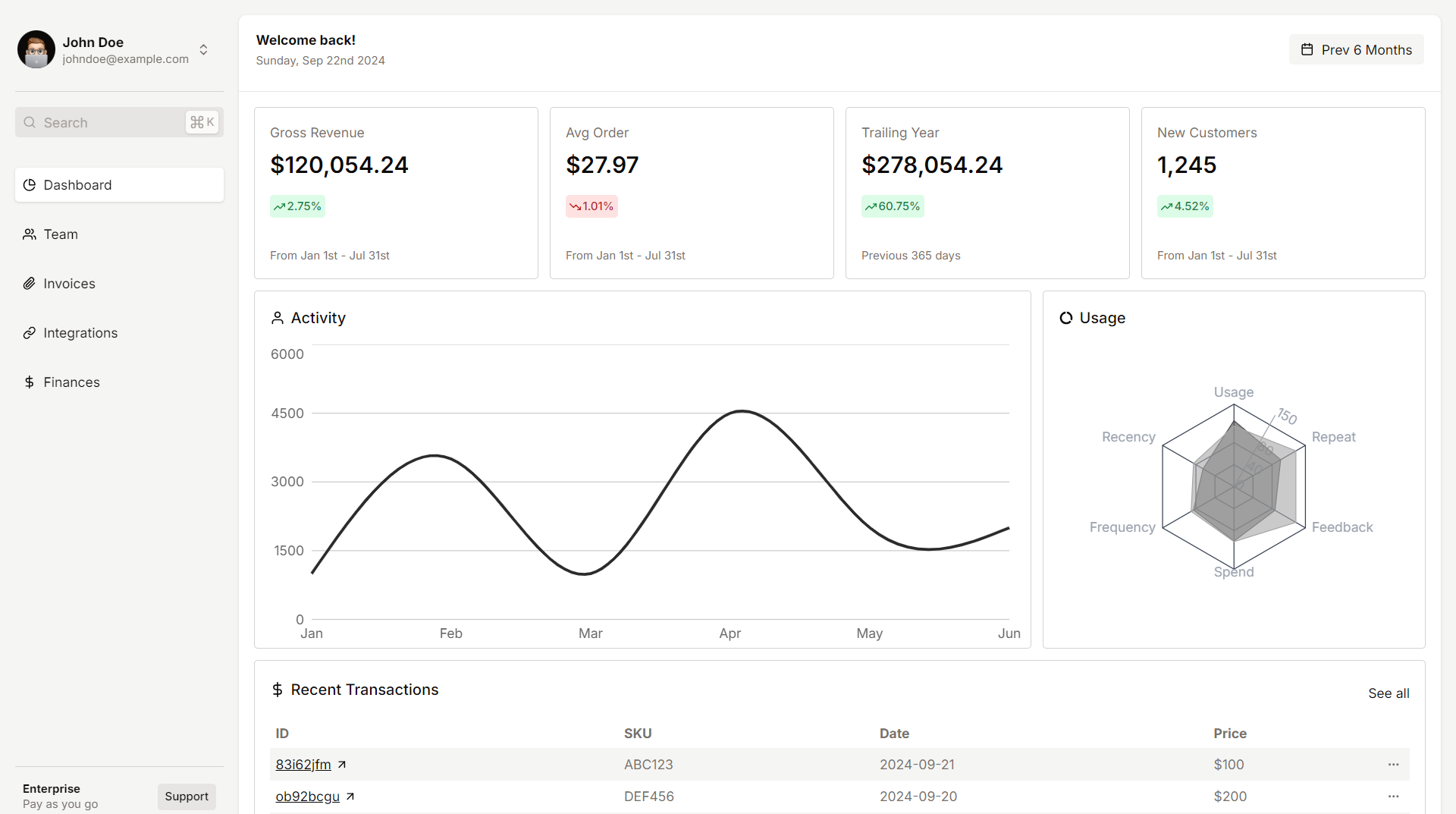Open the Integrations menu item

pos(119,333)
